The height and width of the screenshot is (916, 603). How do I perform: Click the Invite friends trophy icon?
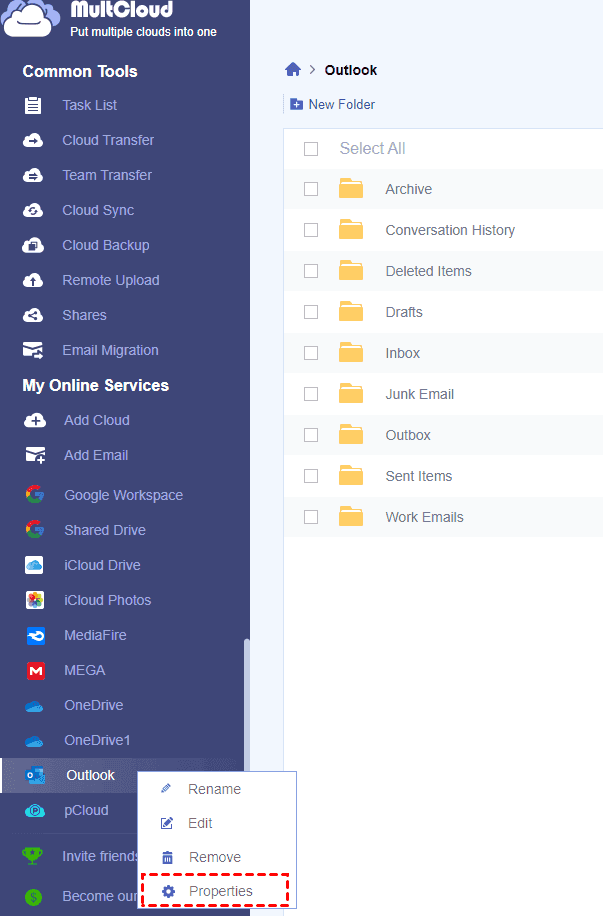(32, 856)
